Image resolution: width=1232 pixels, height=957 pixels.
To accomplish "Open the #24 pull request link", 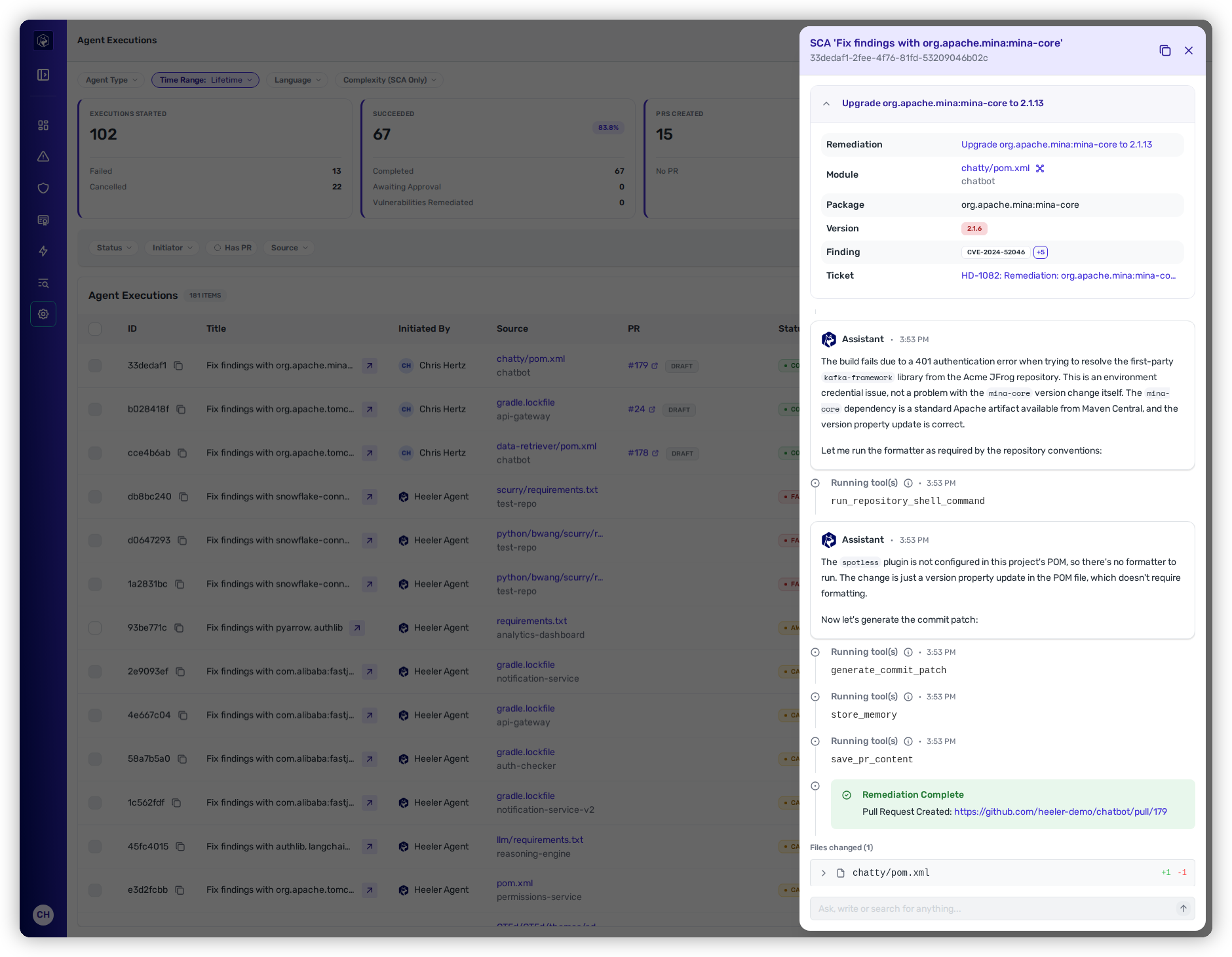I will 641,409.
